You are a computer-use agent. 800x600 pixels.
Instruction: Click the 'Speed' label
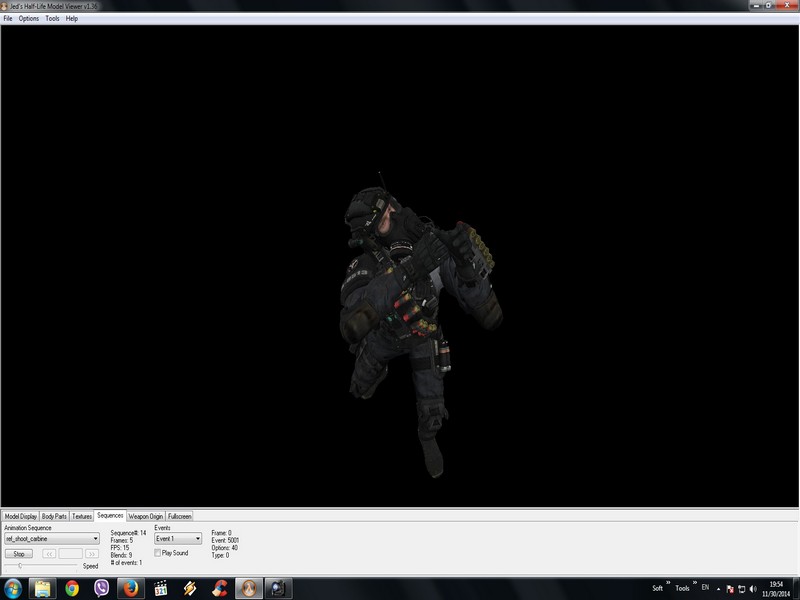90,566
